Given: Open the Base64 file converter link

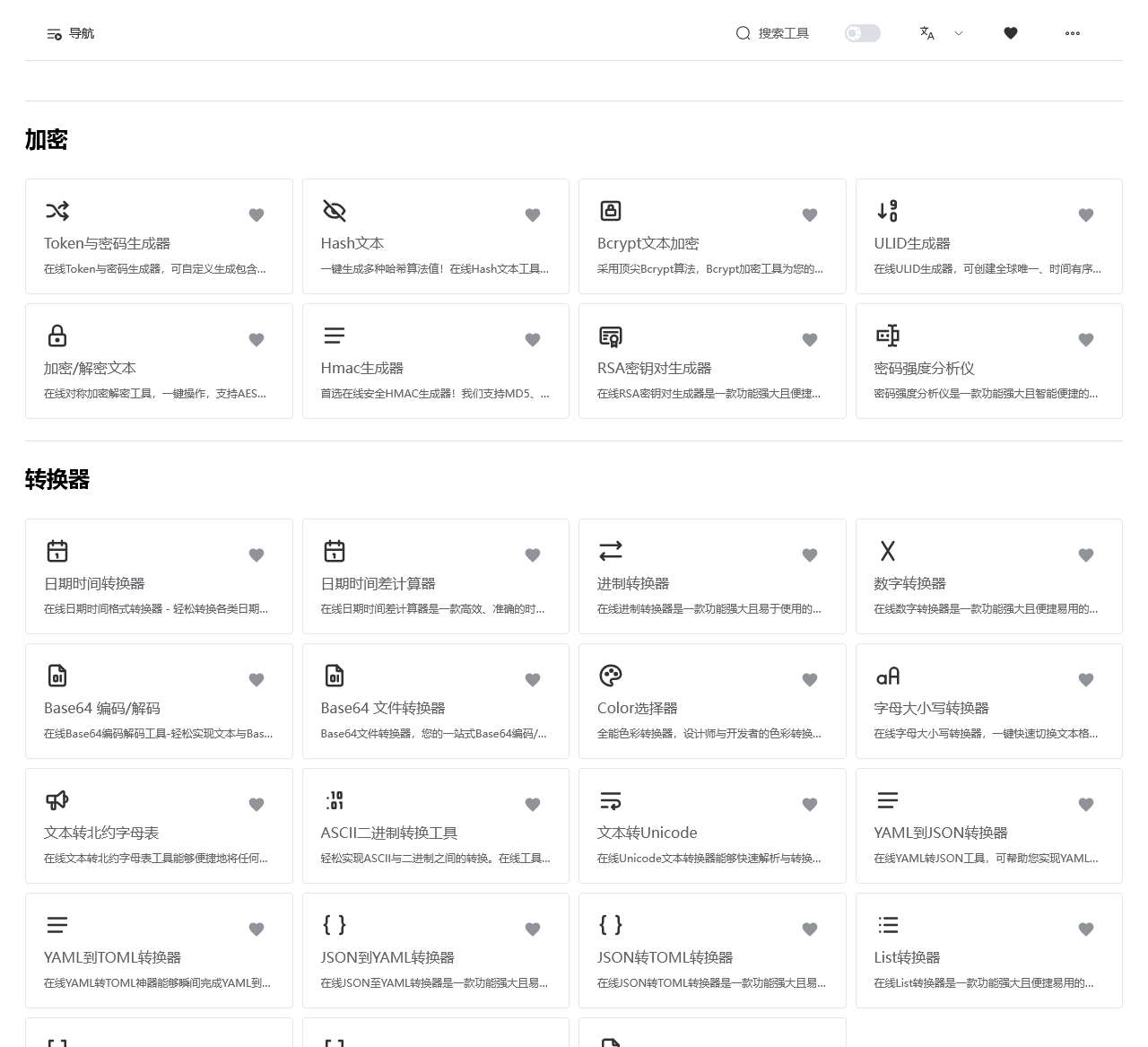Looking at the screenshot, I should (x=383, y=708).
